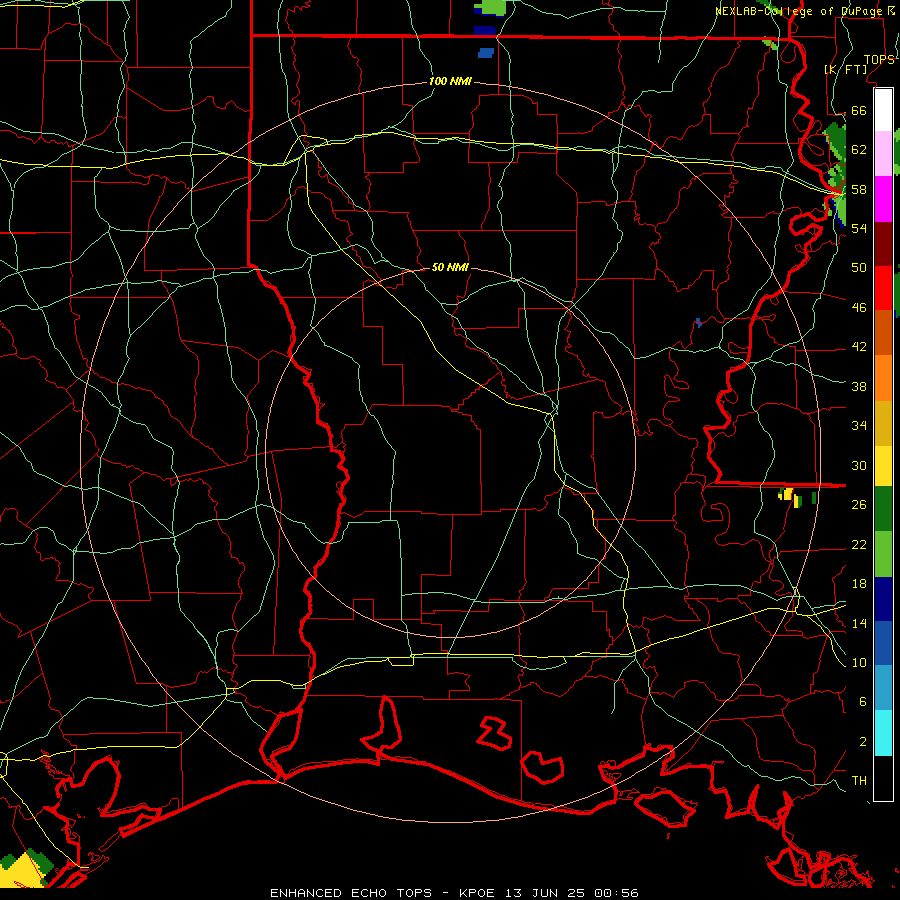900x900 pixels.
Task: Click the navy blue legend swatch
Action: pos(883,599)
